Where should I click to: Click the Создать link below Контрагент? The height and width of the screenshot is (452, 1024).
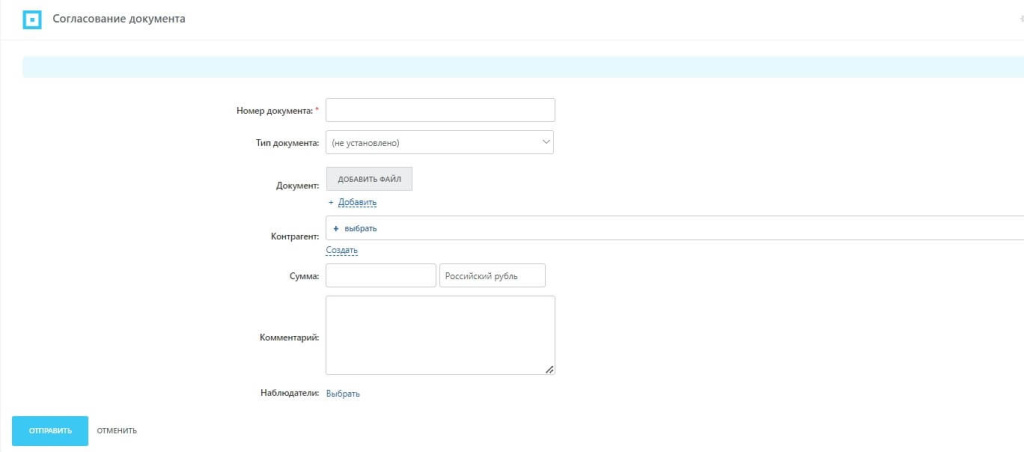point(341,250)
